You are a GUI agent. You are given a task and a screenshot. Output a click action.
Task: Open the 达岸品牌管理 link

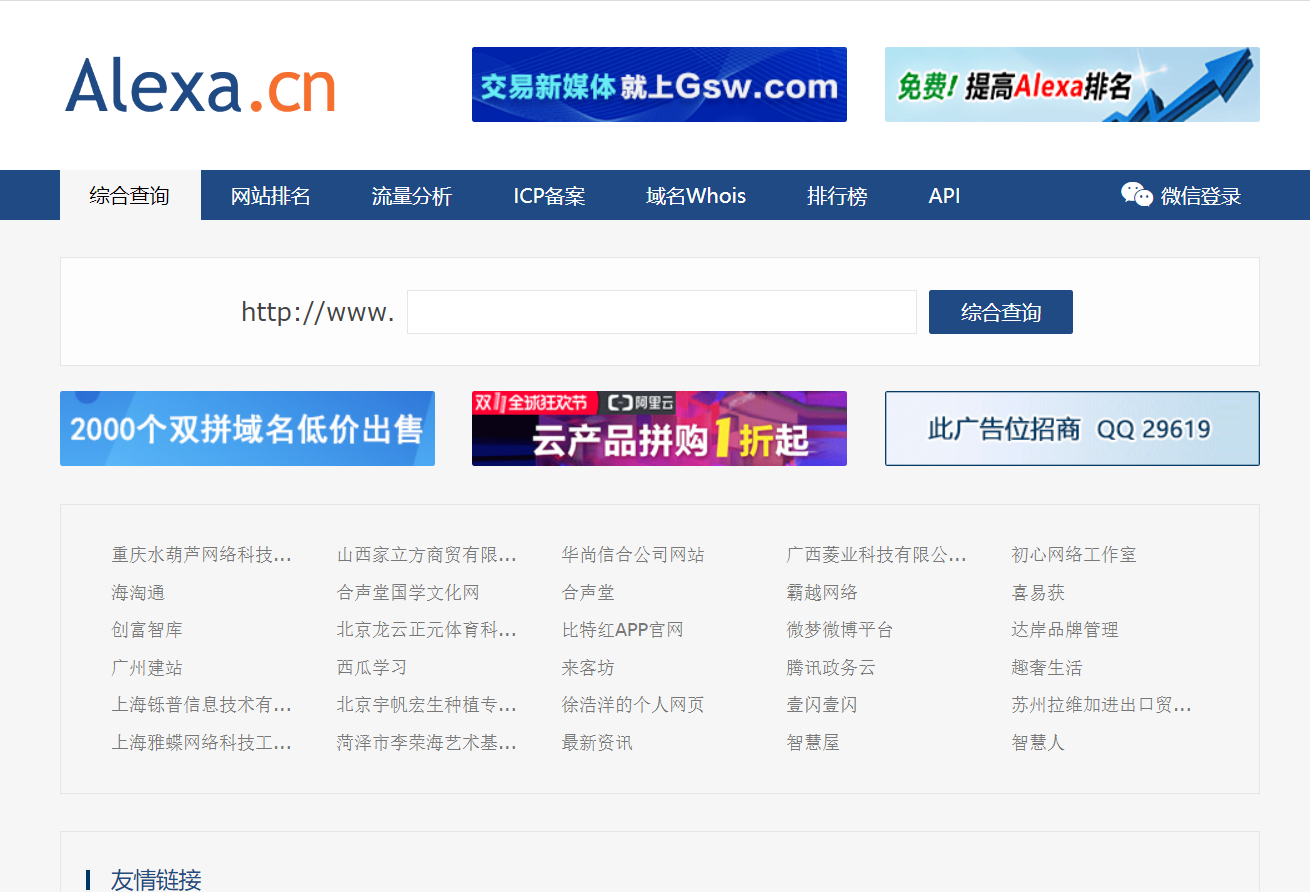(x=1064, y=630)
